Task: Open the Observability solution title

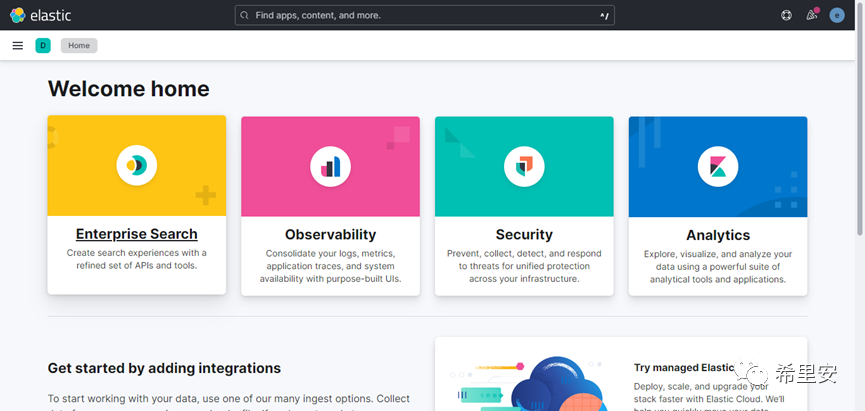Action: (330, 234)
